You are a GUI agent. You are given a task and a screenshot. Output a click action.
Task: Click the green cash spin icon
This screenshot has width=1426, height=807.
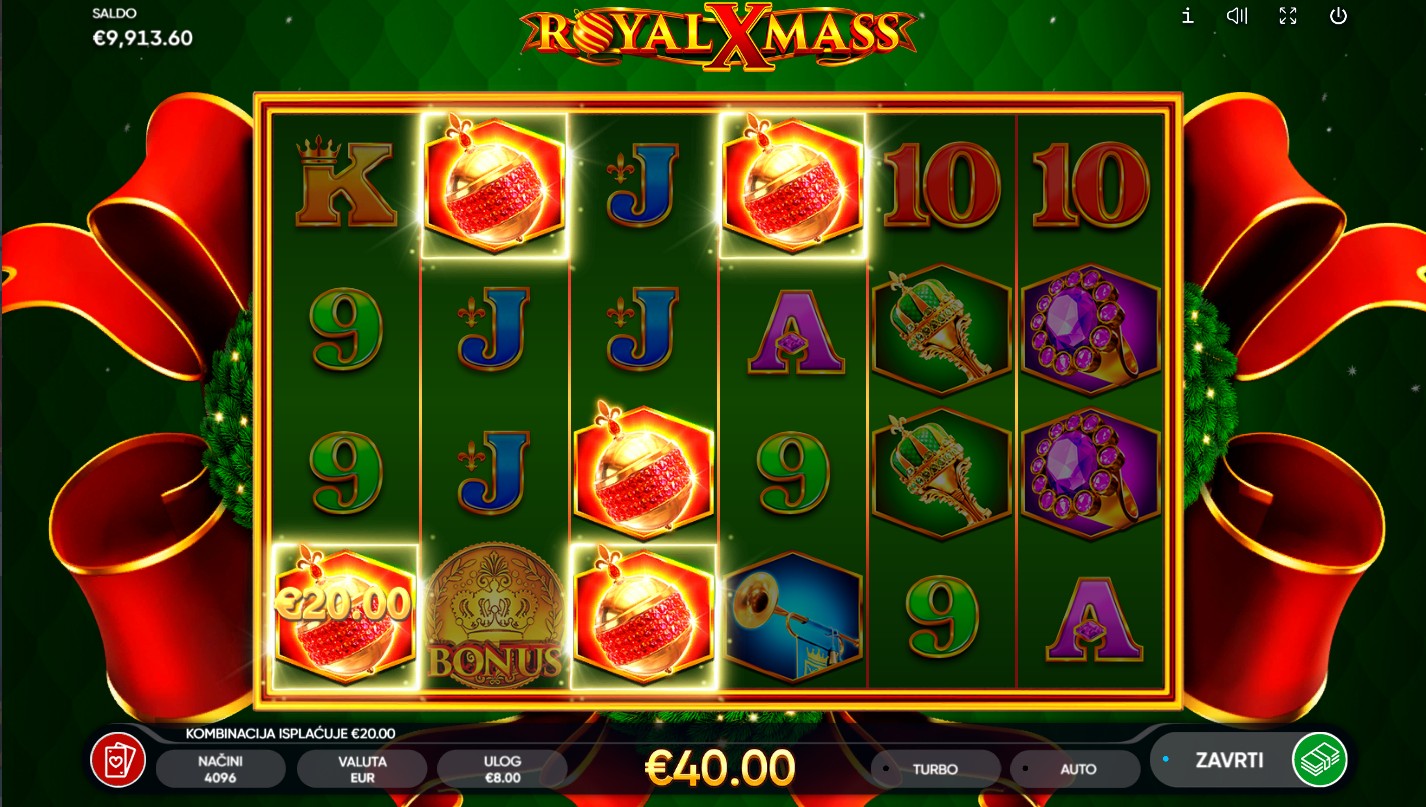coord(1319,760)
